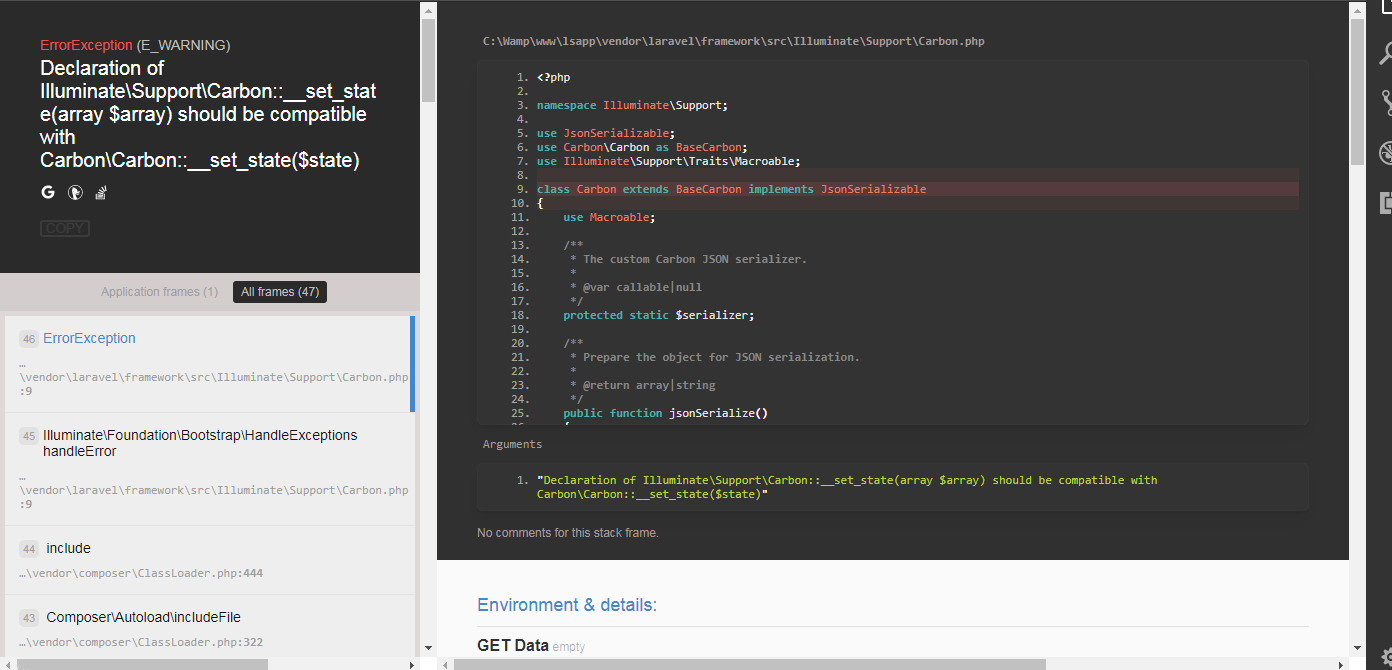Image resolution: width=1392 pixels, height=670 pixels.
Task: Click 'public function jsonSerialize()' line
Action: (x=665, y=413)
